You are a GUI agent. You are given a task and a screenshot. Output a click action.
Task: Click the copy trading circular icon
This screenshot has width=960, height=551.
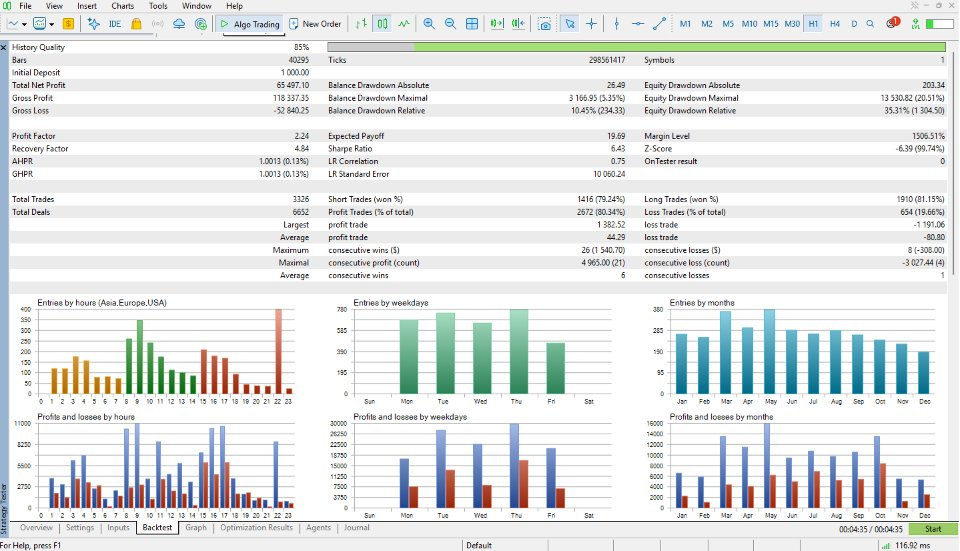[x=201, y=24]
